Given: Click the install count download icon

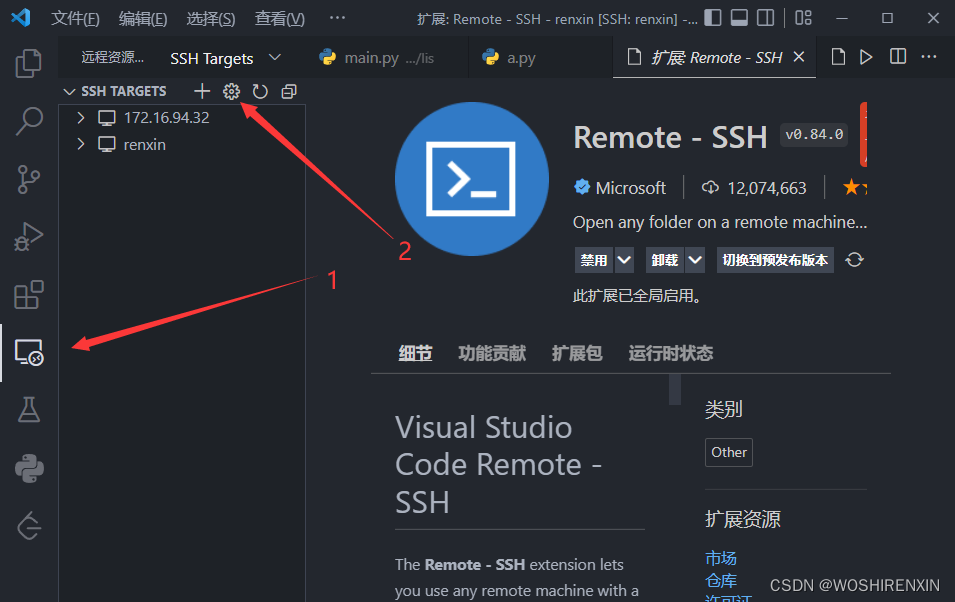Looking at the screenshot, I should tap(710, 188).
